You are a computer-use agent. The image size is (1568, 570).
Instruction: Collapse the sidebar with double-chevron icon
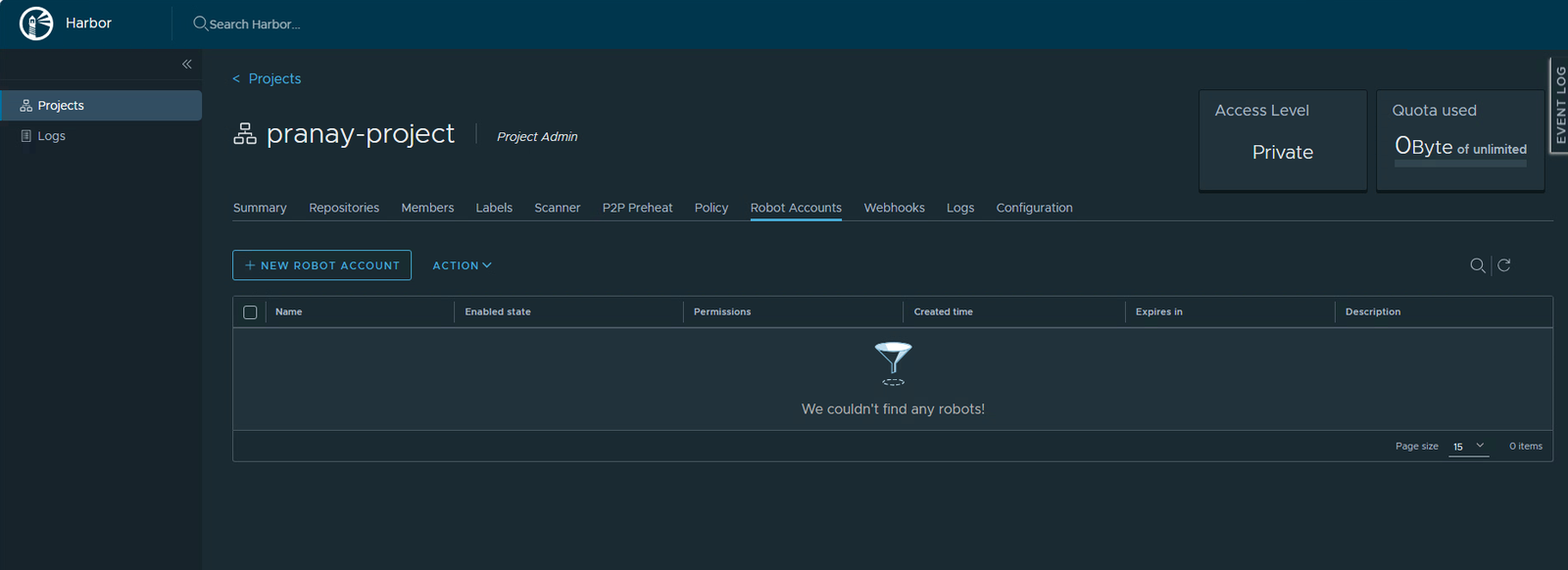point(186,64)
